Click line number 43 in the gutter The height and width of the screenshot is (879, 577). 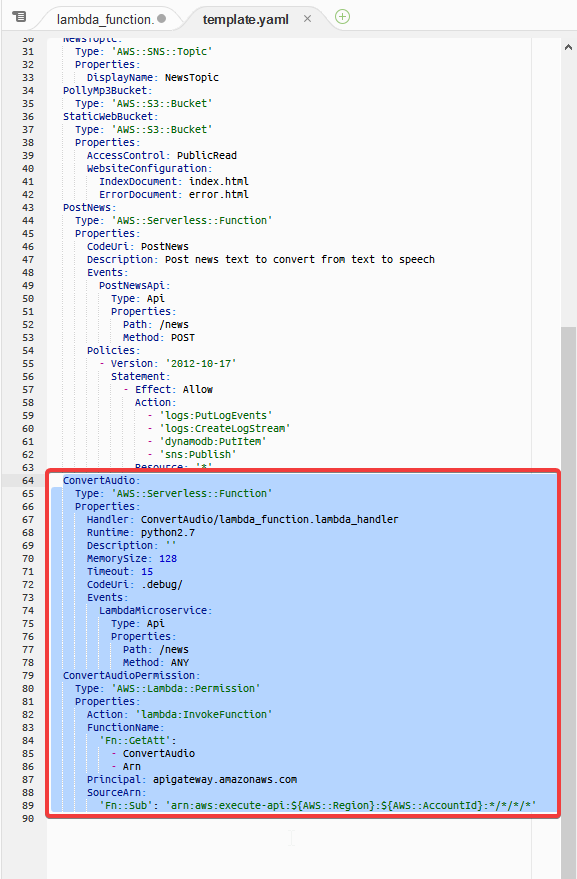pyautogui.click(x=28, y=207)
